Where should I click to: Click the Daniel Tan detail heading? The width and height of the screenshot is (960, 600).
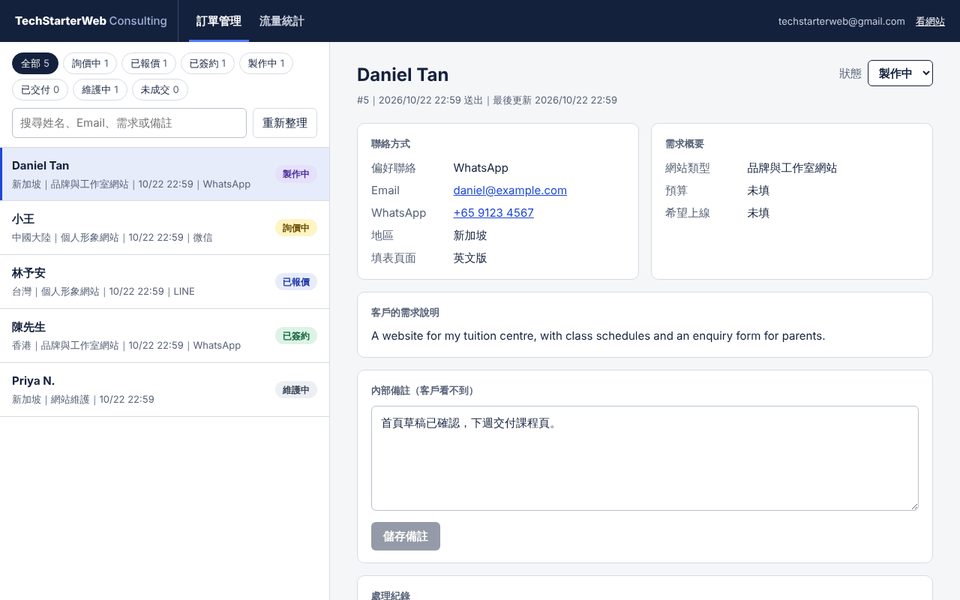(403, 75)
